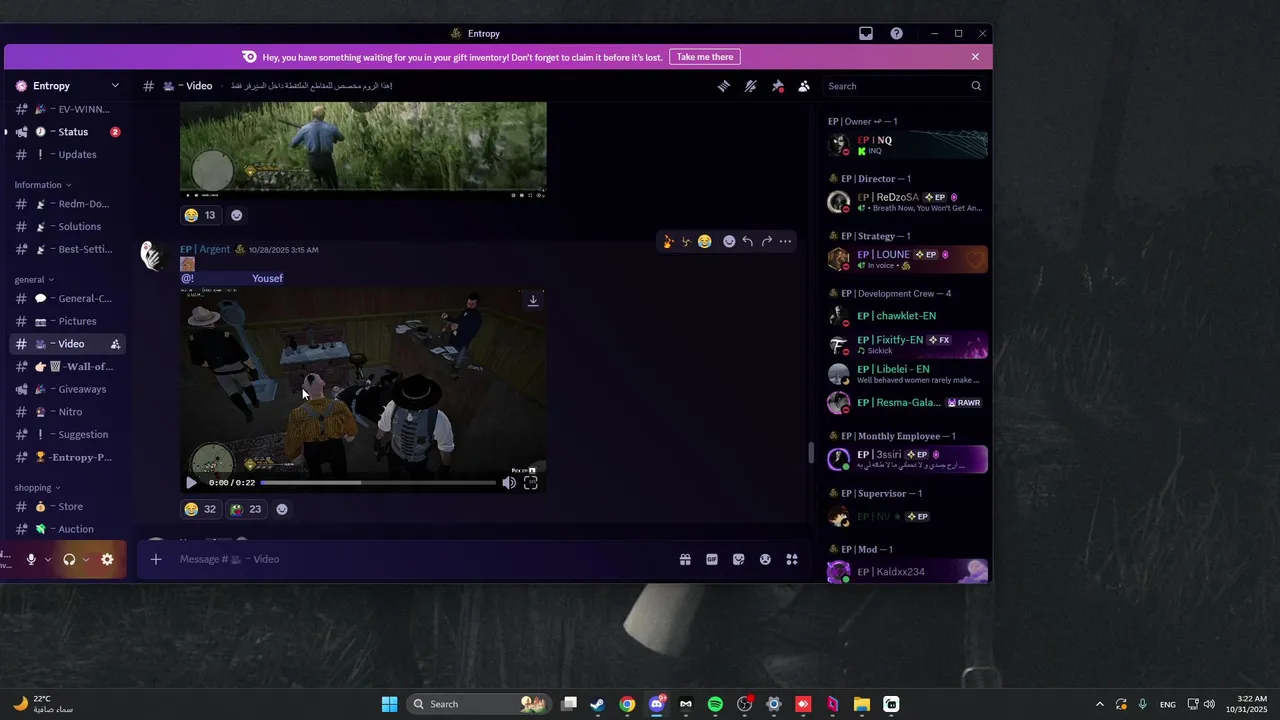Toggle laughing reaction with 32 count

click(200, 509)
